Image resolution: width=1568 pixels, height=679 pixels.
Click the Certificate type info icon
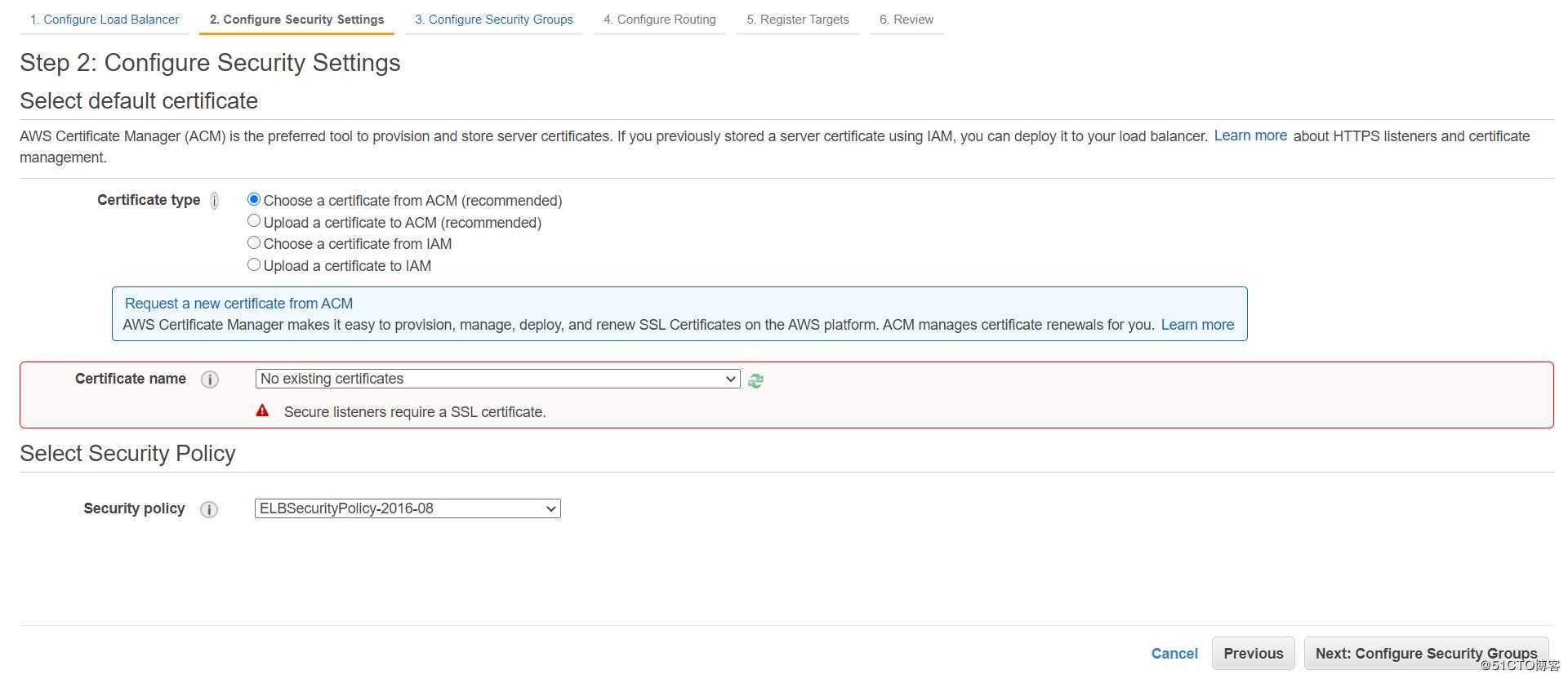214,201
